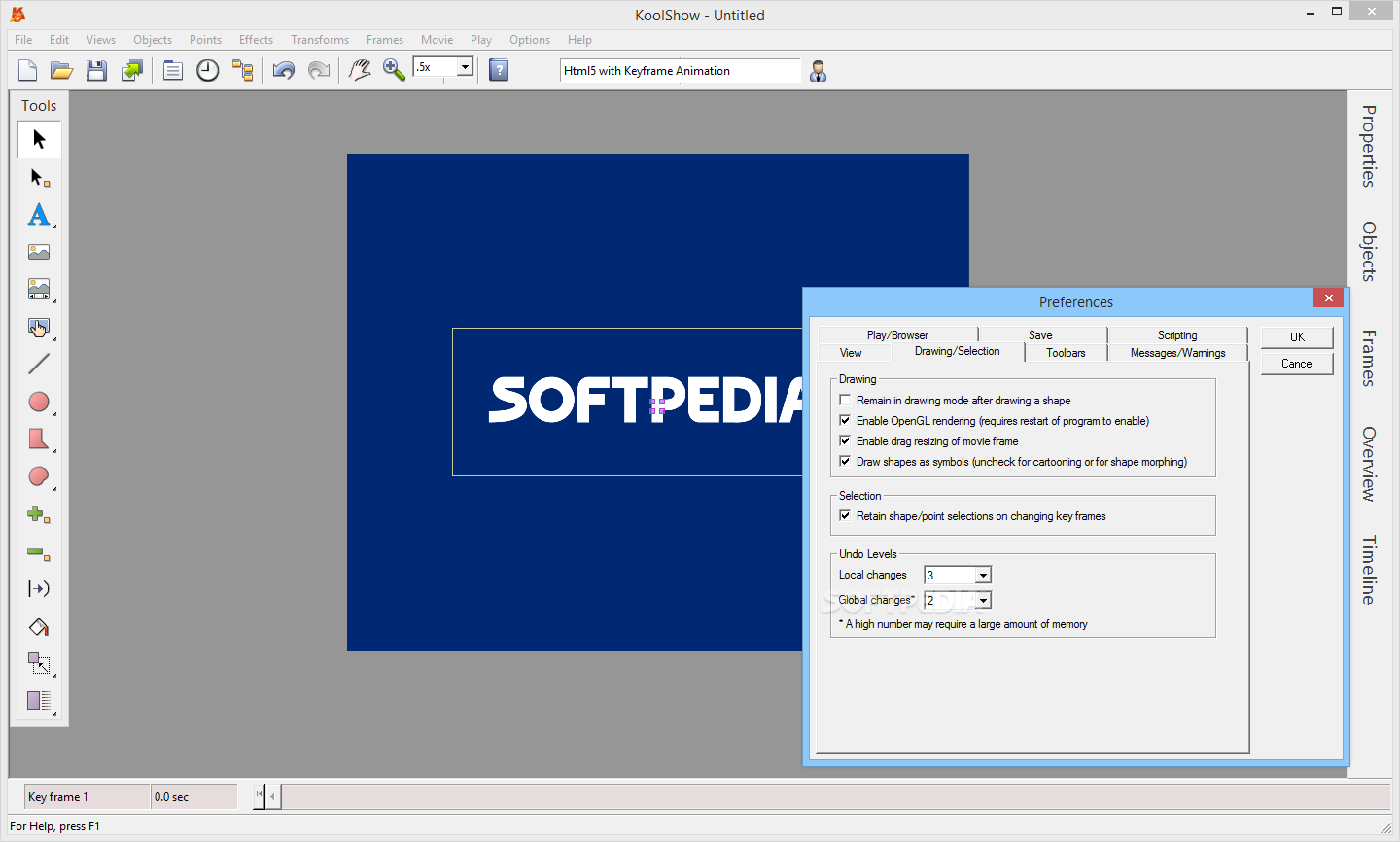The height and width of the screenshot is (842, 1400).
Task: Click the user avatar icon
Action: tap(818, 71)
